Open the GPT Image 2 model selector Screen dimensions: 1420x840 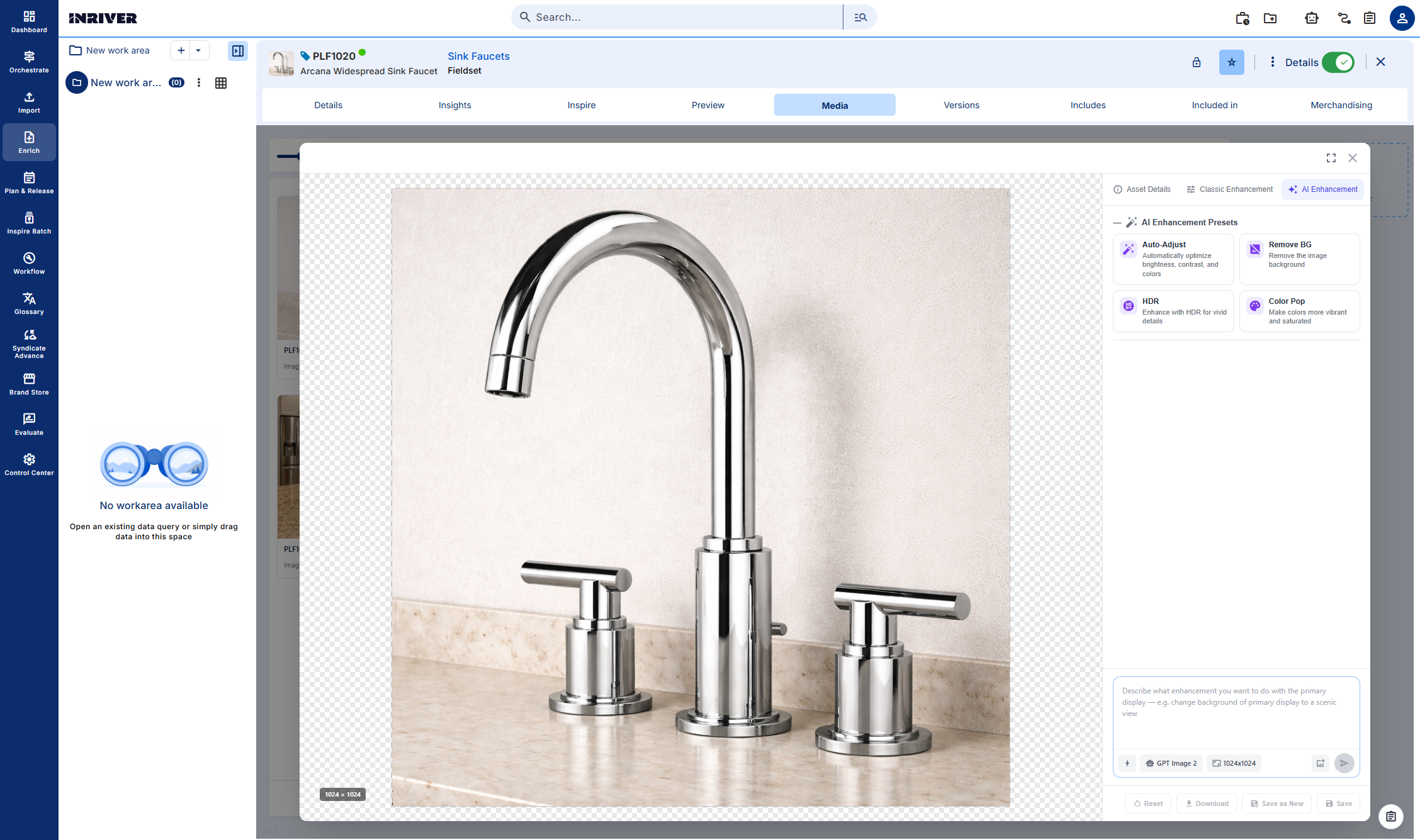pyautogui.click(x=1171, y=763)
